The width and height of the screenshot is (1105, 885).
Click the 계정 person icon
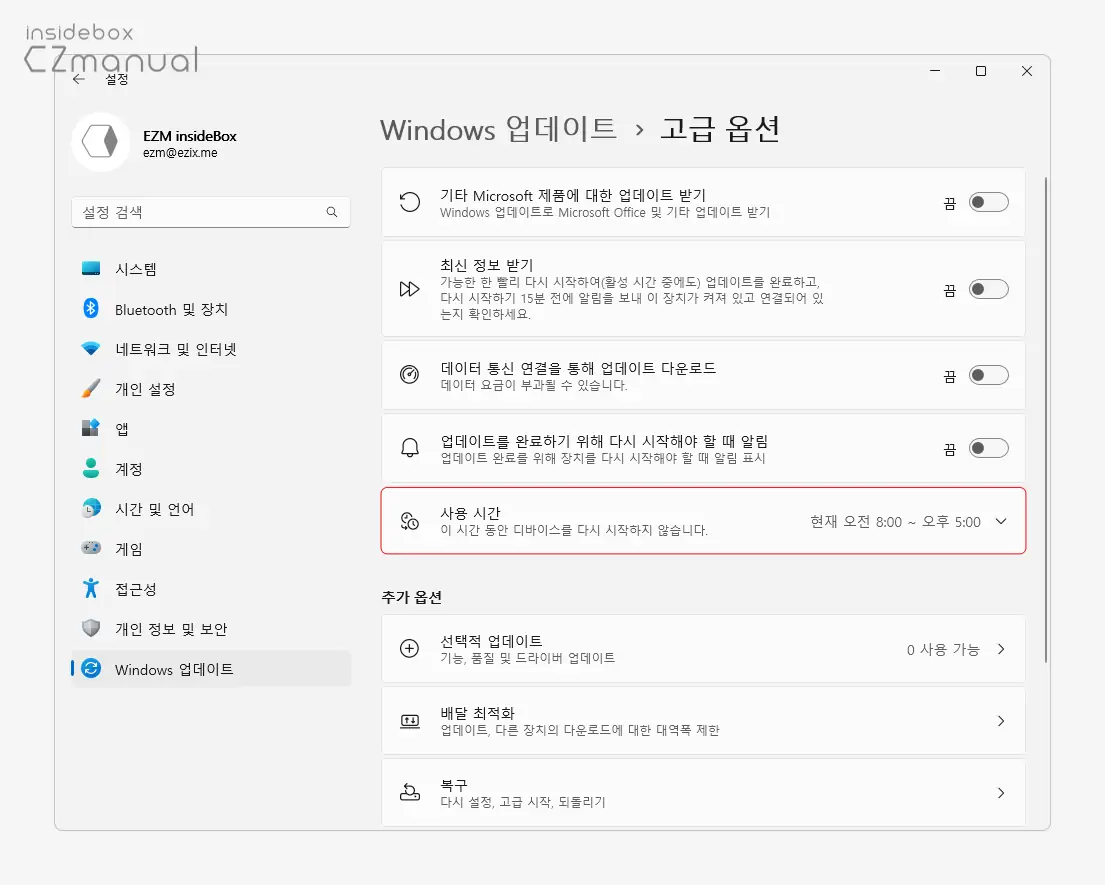(x=91, y=468)
